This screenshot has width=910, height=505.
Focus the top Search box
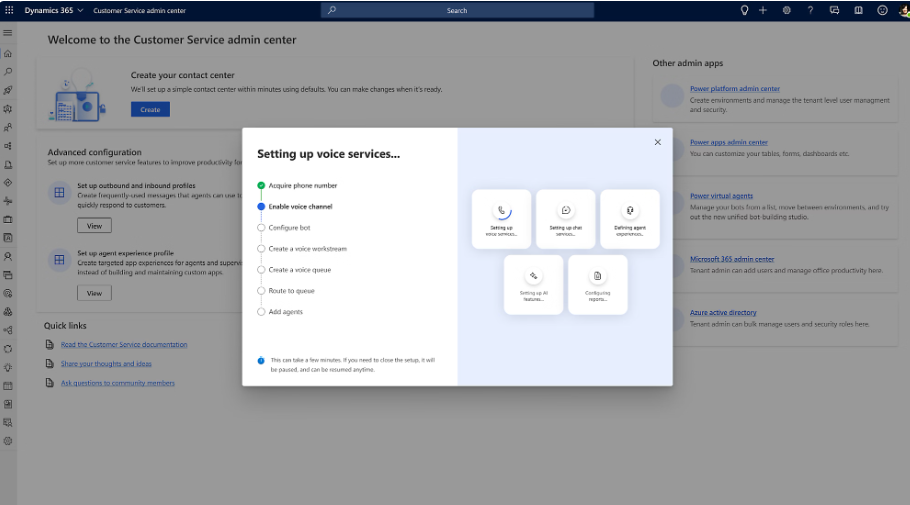pos(457,10)
